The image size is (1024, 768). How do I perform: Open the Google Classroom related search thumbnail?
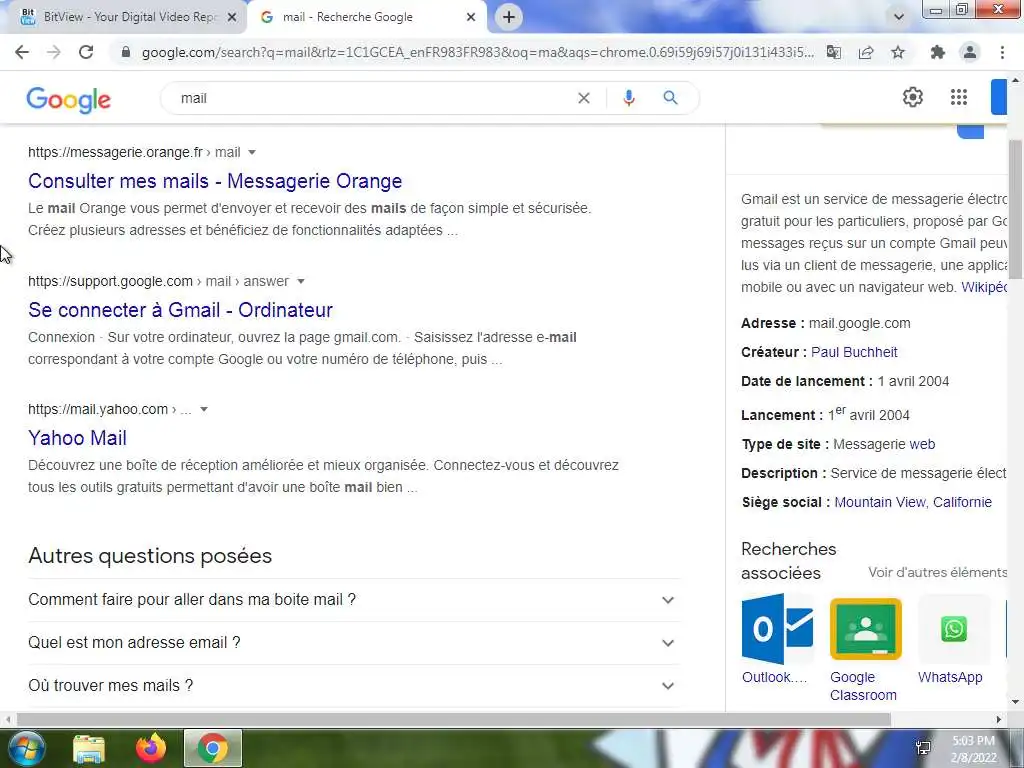tap(865, 629)
